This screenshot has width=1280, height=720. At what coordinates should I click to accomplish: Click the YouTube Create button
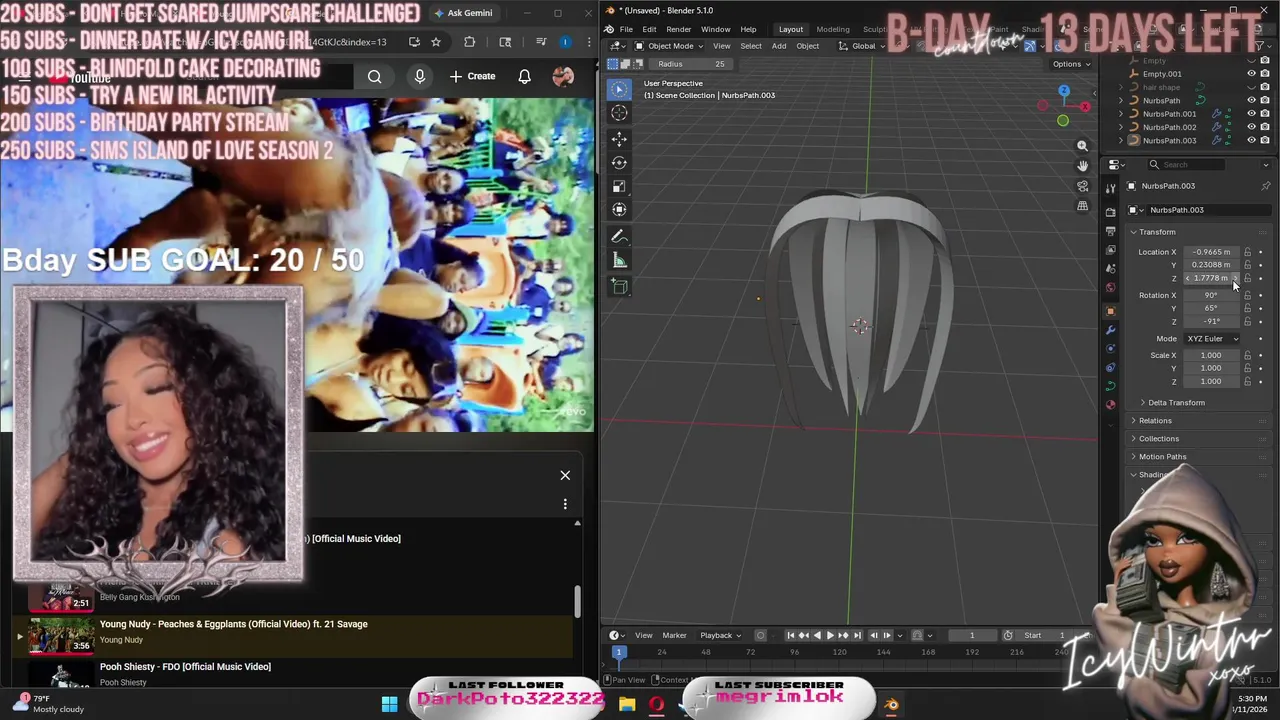(x=472, y=76)
